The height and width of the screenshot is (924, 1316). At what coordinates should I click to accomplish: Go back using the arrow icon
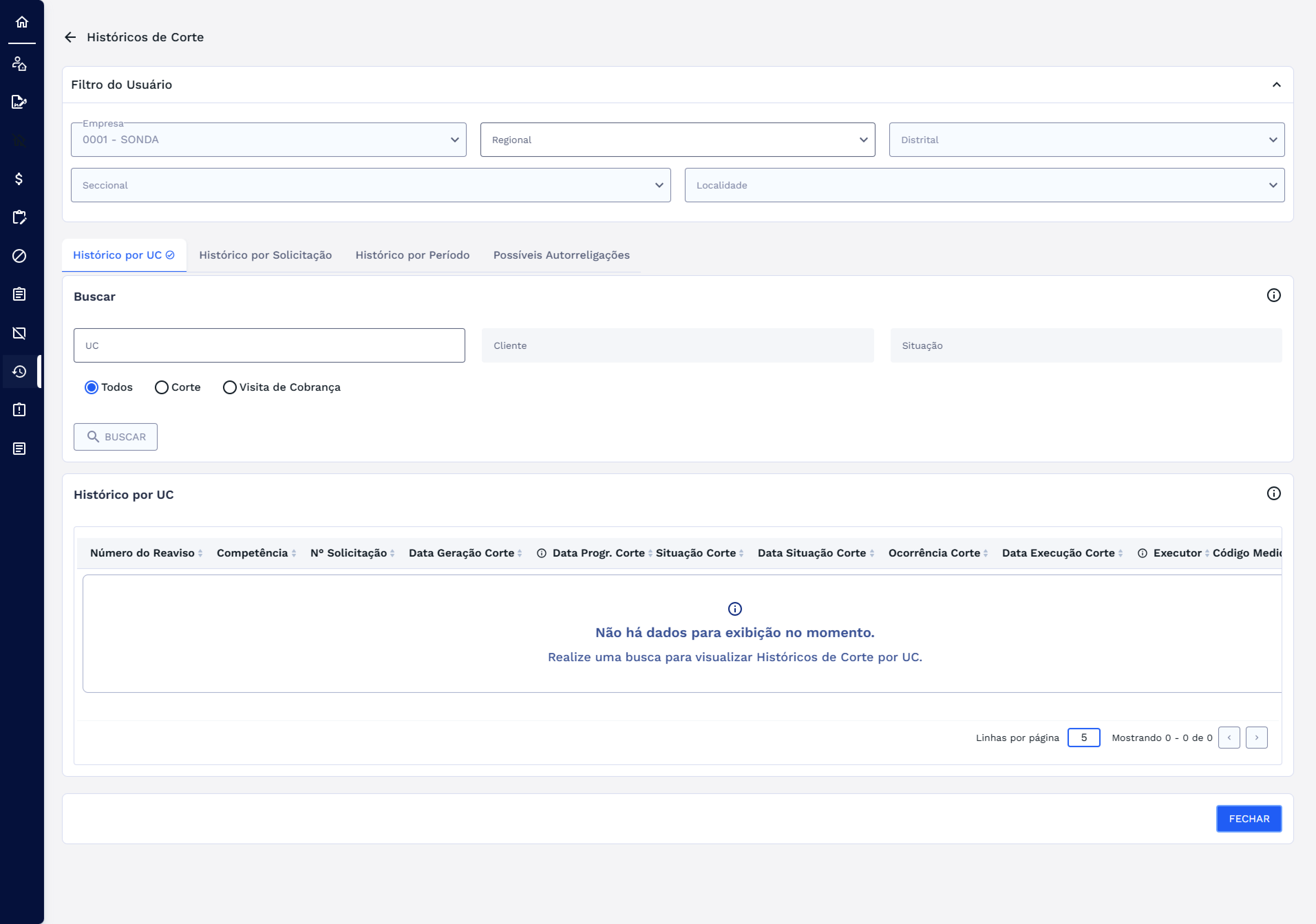click(70, 37)
